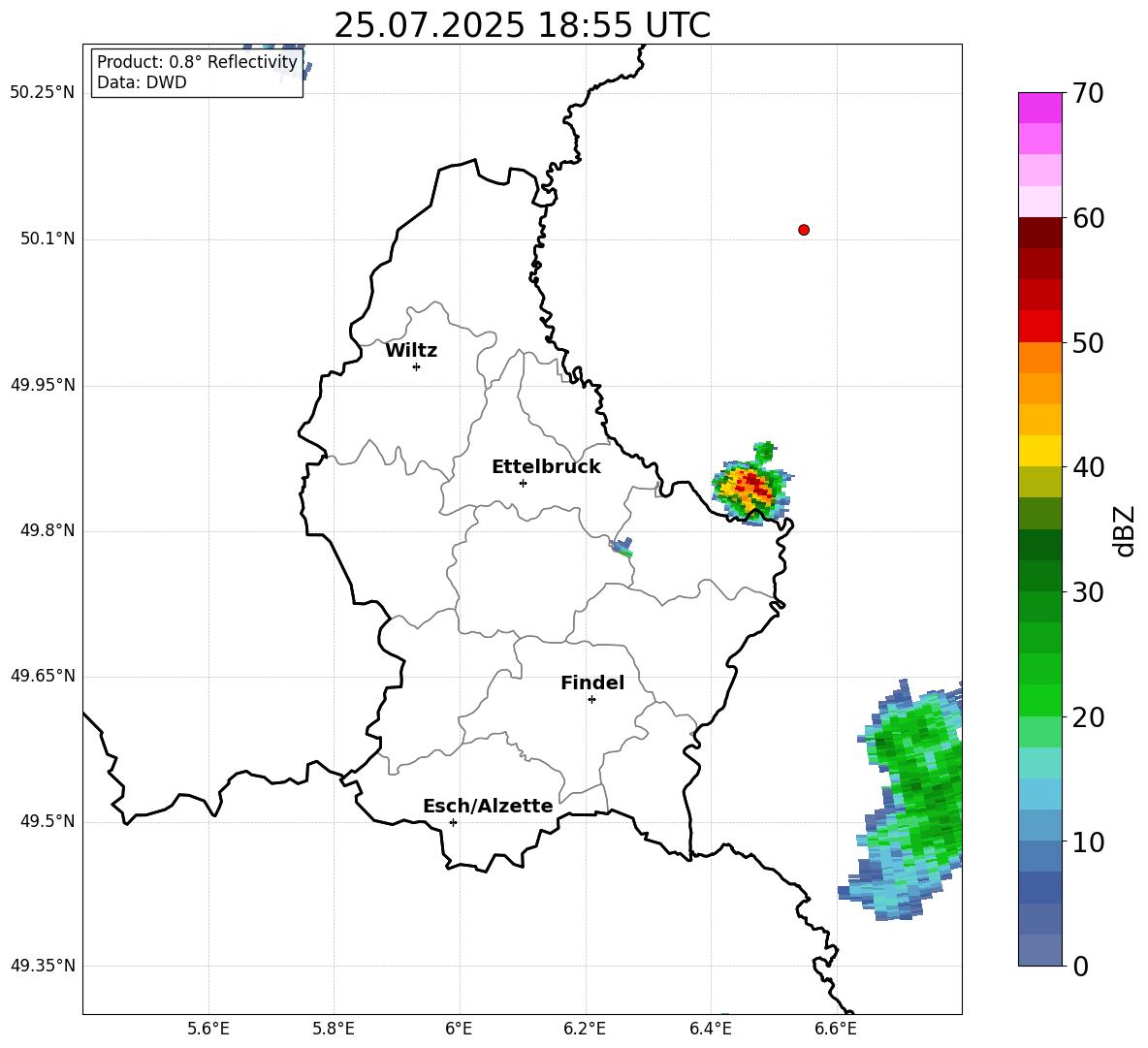
Task: Click the 49.8°N latitude label
Action: [48, 530]
